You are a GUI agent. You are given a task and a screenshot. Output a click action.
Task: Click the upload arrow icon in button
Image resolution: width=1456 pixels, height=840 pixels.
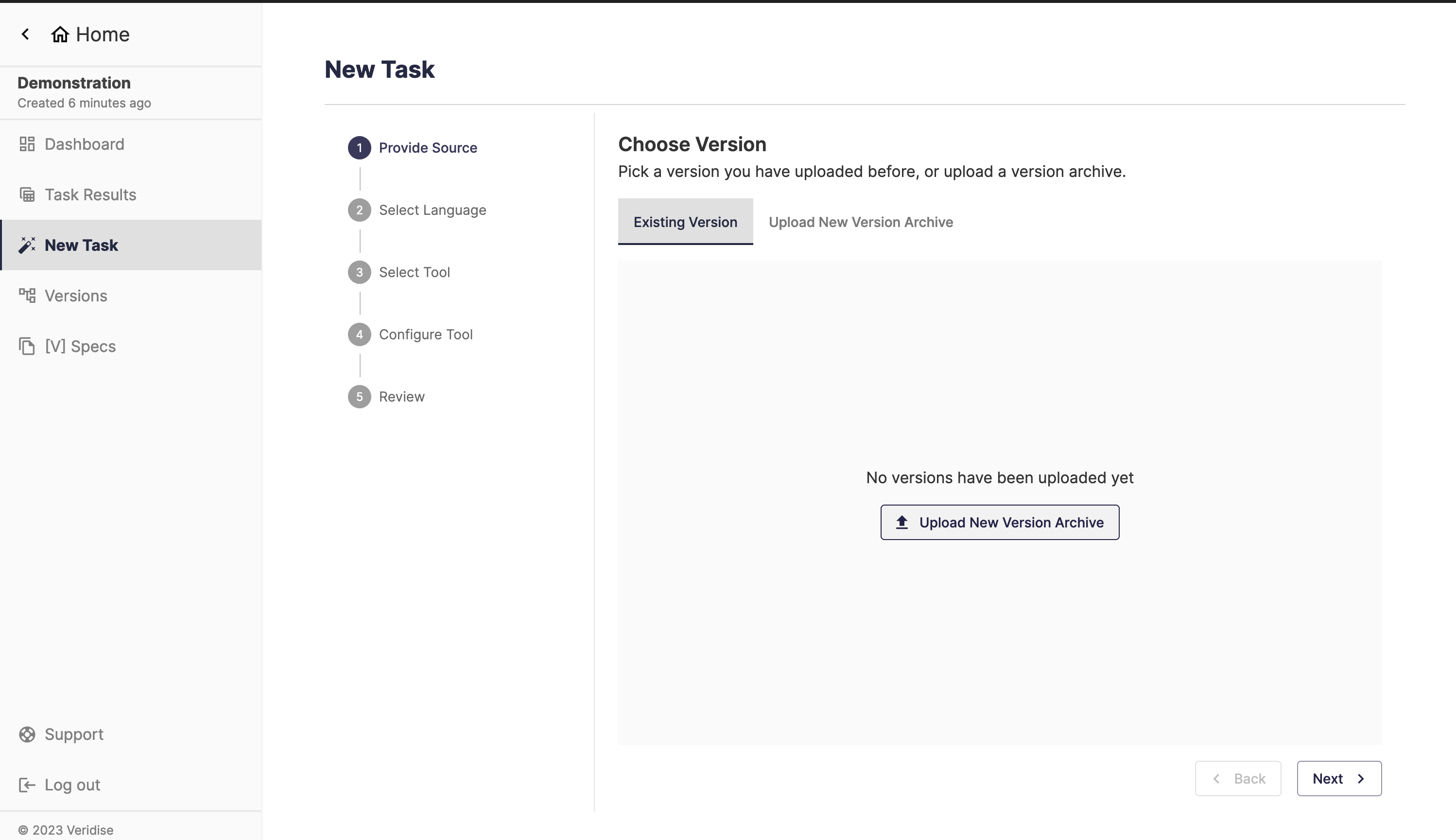pos(902,522)
